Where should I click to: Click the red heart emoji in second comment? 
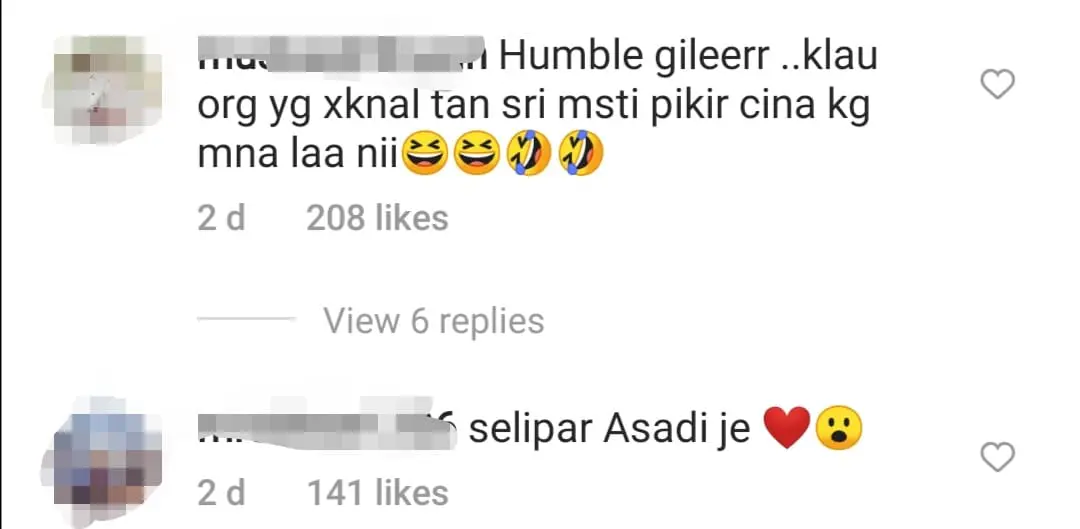[x=787, y=428]
